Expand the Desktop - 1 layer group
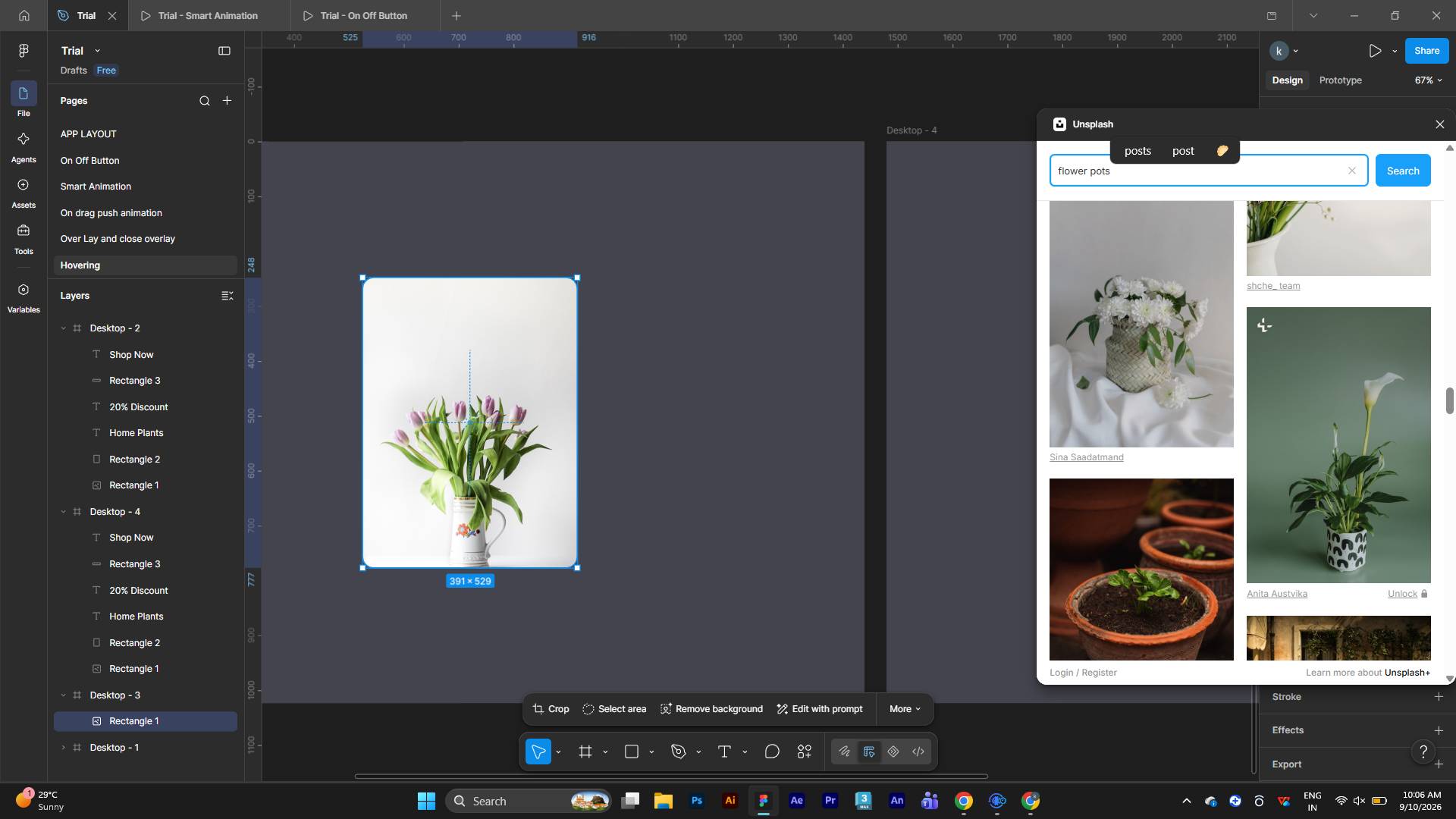This screenshot has width=1456, height=819. coord(63,748)
